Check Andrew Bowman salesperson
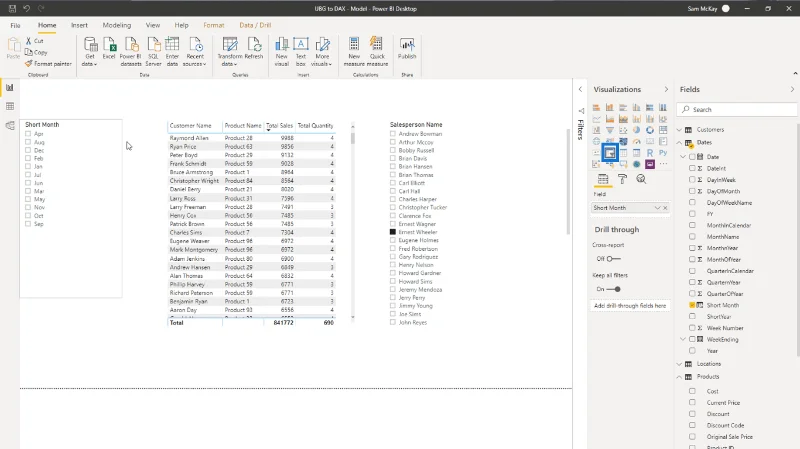800x449 pixels. tap(393, 134)
